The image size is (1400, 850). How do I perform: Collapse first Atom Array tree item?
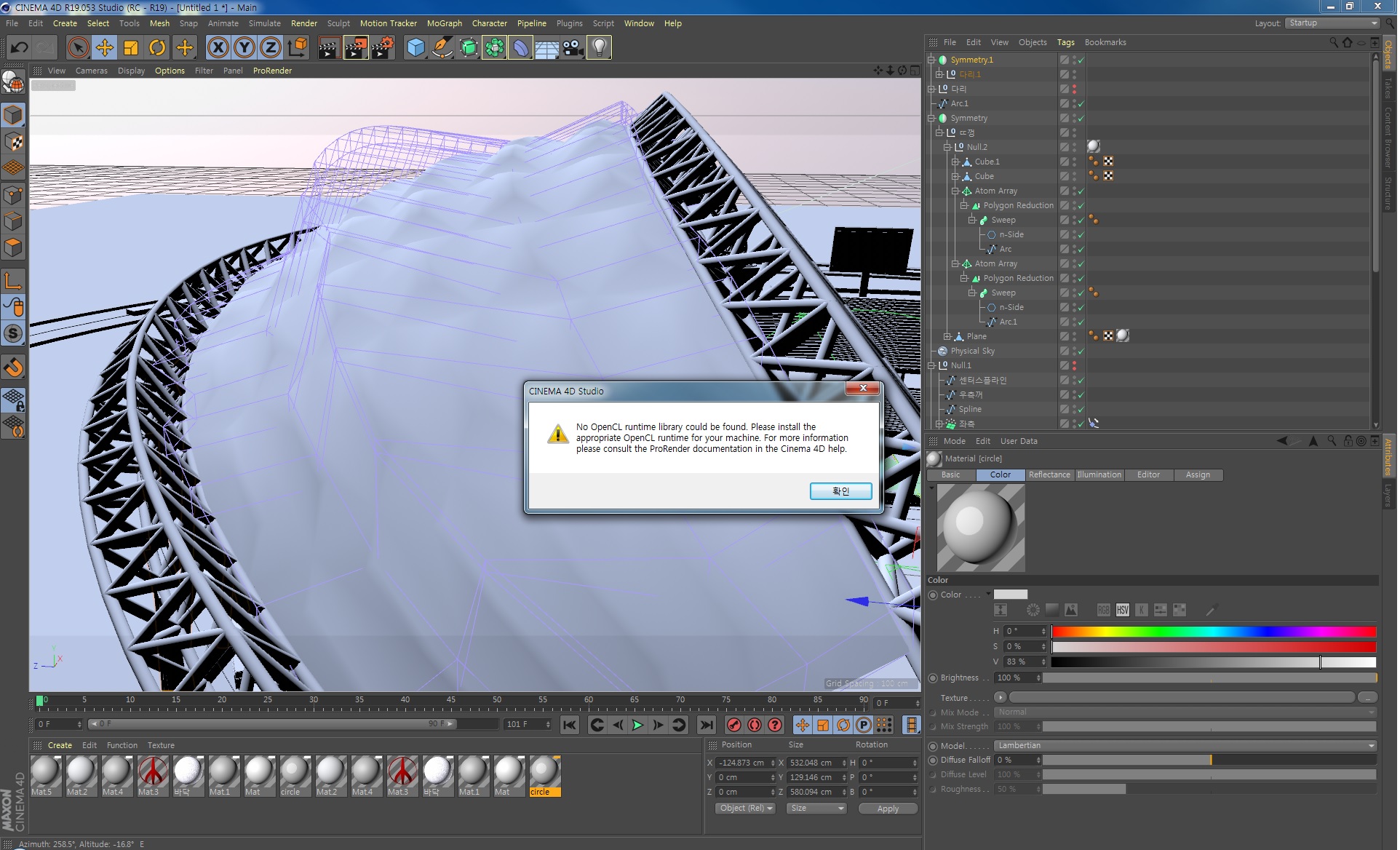tap(955, 191)
